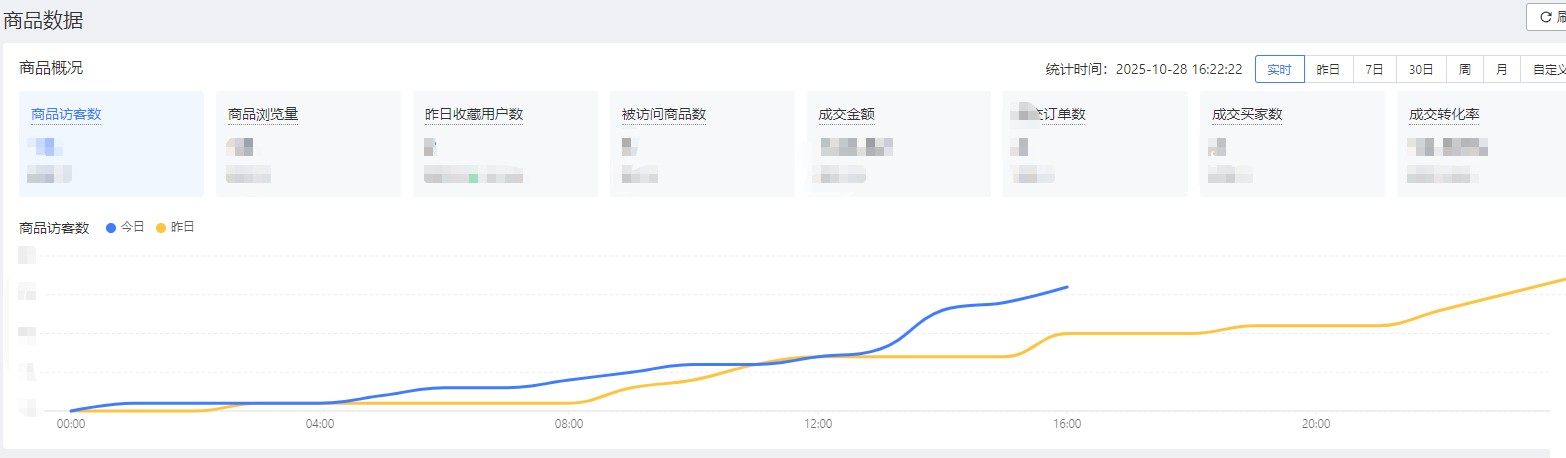The width and height of the screenshot is (1566, 458).
Task: Open the 自定义 custom date range
Action: (x=1542, y=69)
